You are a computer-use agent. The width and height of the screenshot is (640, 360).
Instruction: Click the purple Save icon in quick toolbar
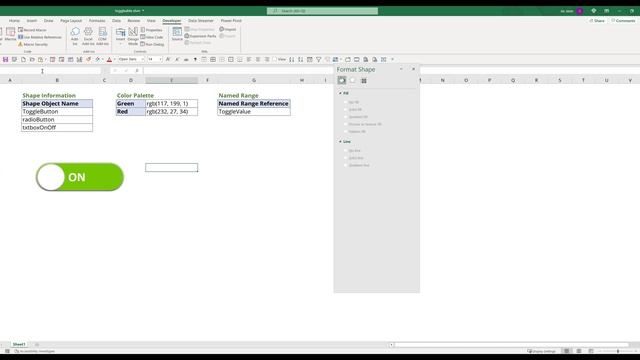tap(5, 60)
